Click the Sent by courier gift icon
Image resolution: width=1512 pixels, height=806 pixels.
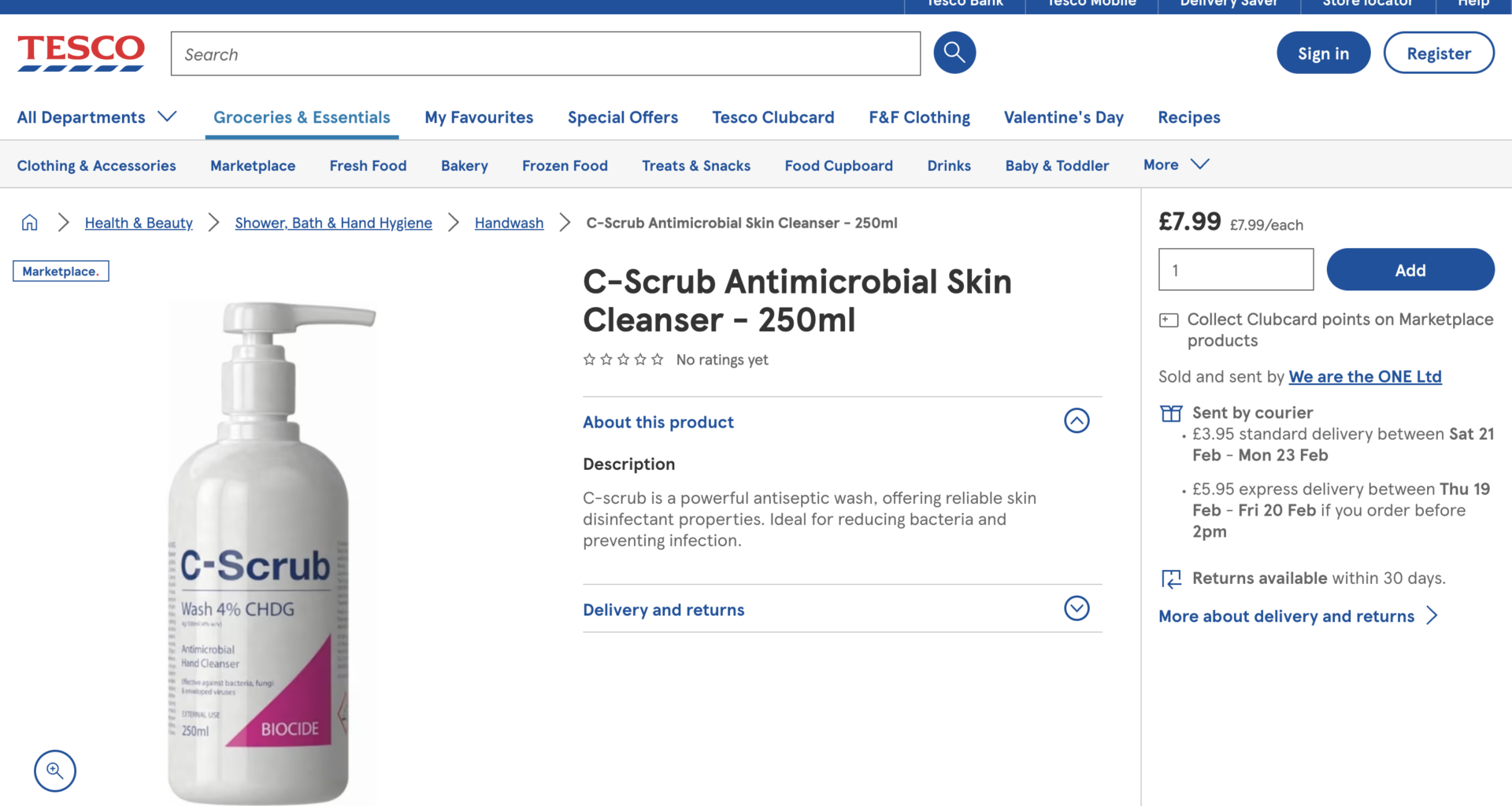tap(1171, 412)
